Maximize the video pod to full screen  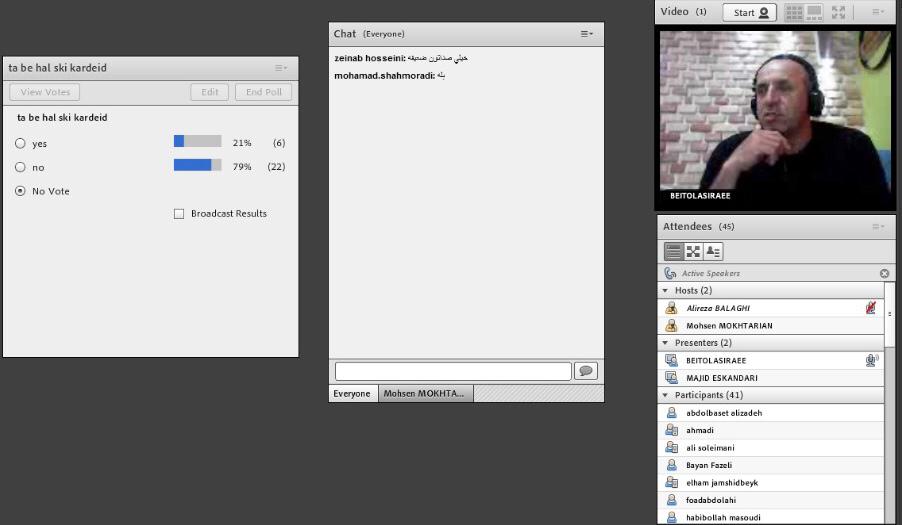click(838, 12)
